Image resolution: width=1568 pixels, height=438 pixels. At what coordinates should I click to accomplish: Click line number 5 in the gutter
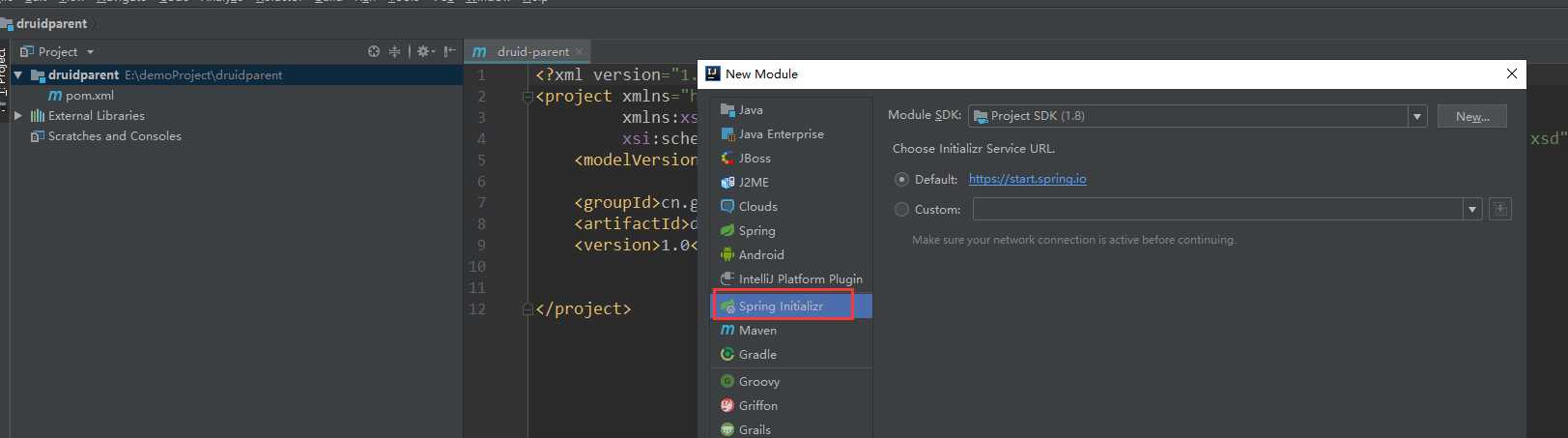[x=481, y=161]
